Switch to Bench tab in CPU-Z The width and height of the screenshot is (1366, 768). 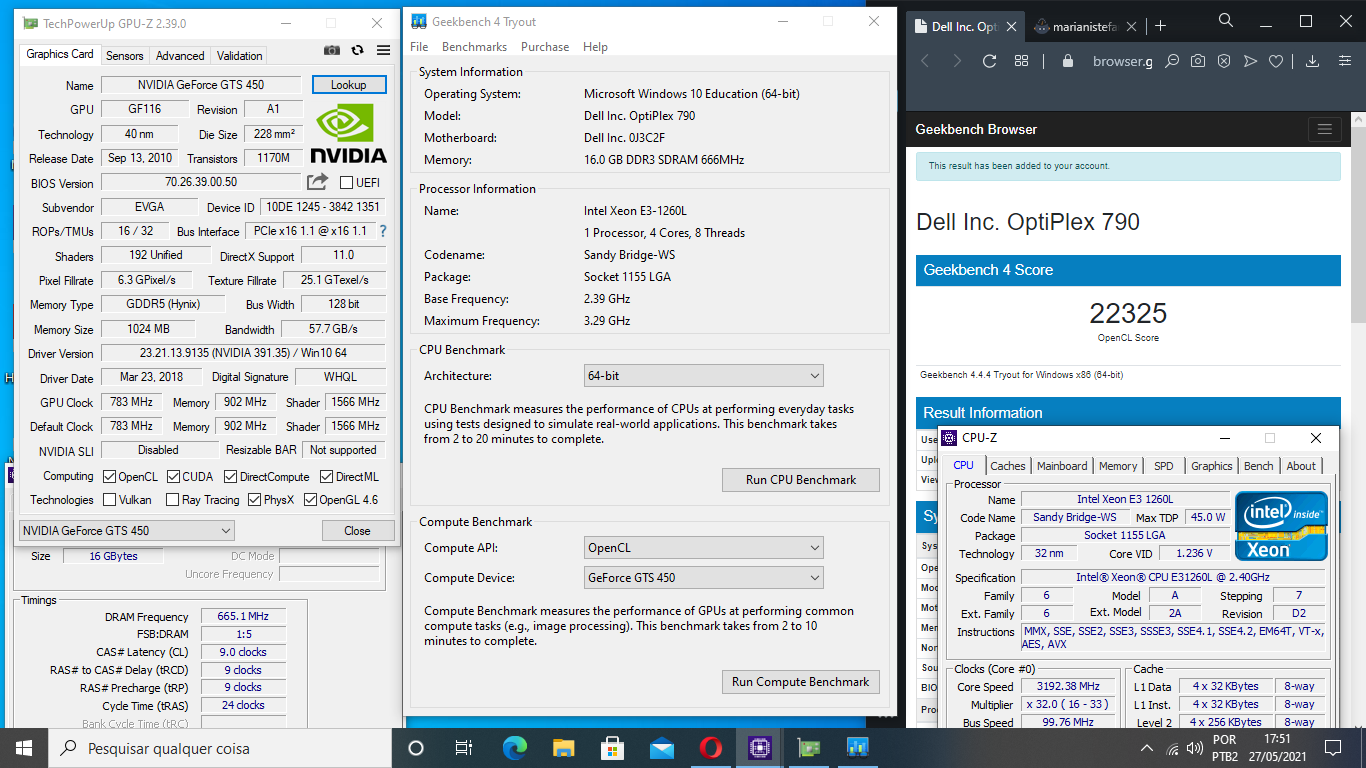[1259, 466]
